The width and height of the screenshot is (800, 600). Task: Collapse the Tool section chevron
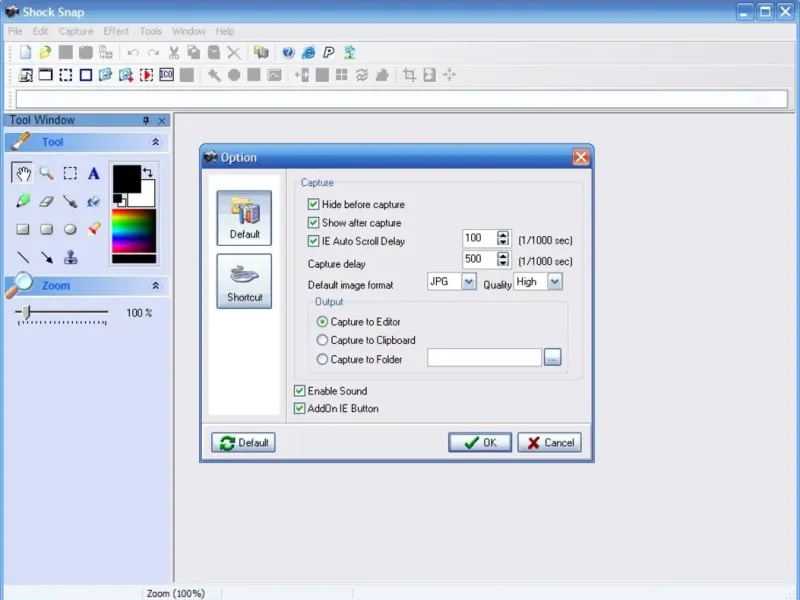point(156,142)
